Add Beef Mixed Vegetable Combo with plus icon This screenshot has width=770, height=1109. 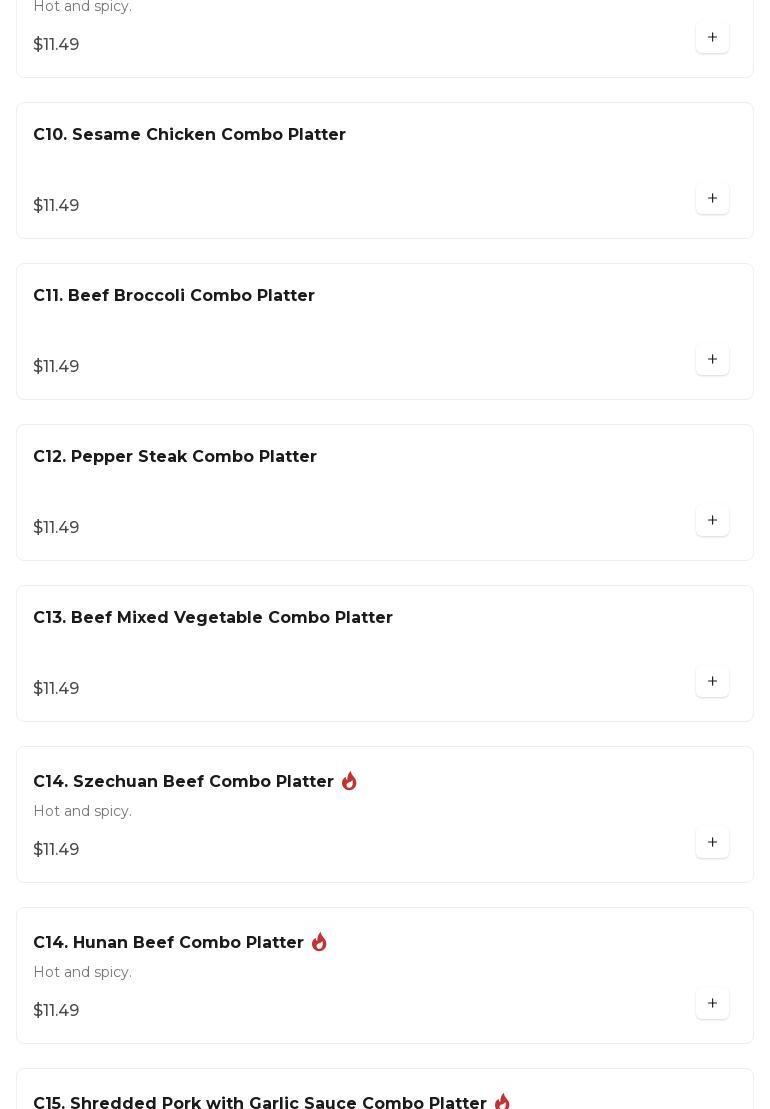[x=712, y=681]
